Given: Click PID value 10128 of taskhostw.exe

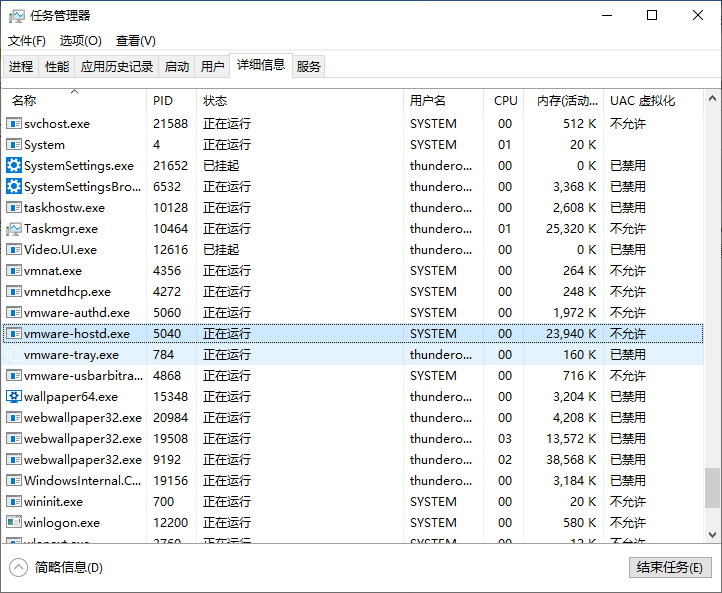Looking at the screenshot, I should pos(170,208).
